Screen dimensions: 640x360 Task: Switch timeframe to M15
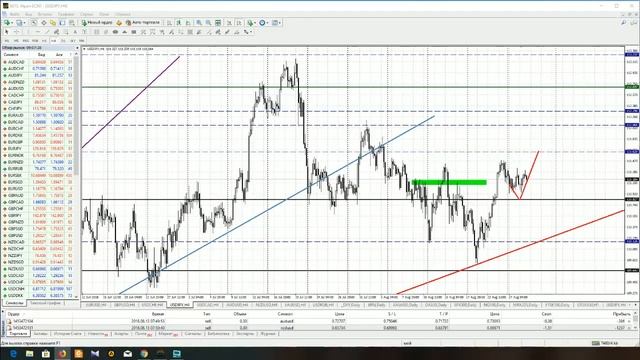point(25,40)
